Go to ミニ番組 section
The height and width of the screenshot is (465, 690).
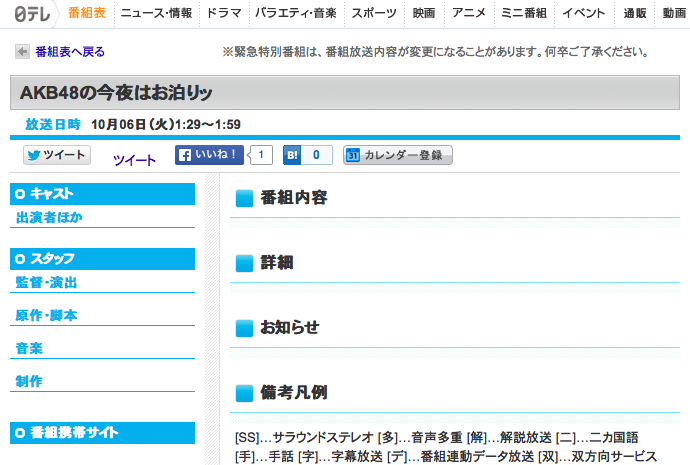pos(524,13)
